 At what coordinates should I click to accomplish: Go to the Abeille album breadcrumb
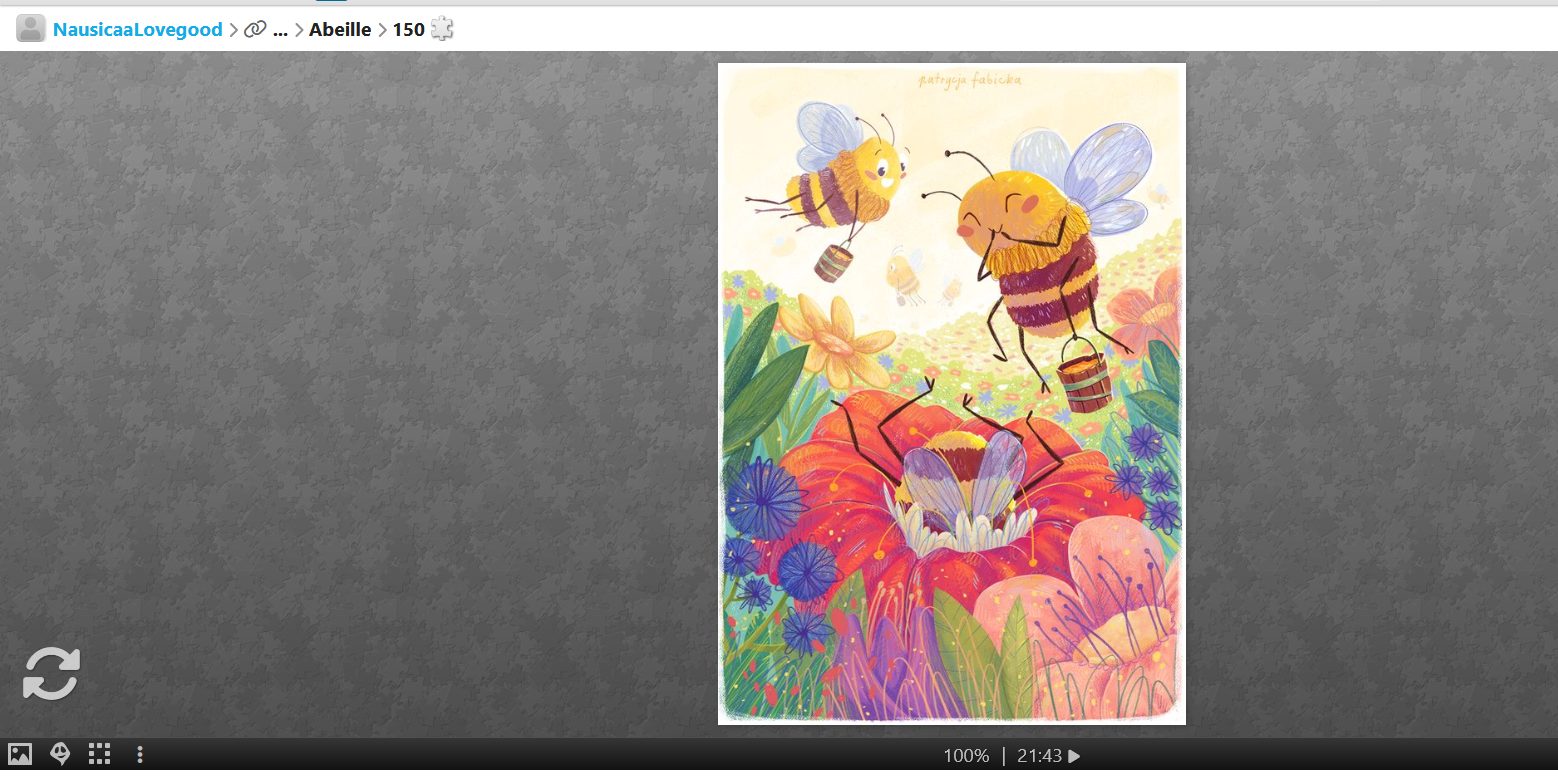coord(340,30)
